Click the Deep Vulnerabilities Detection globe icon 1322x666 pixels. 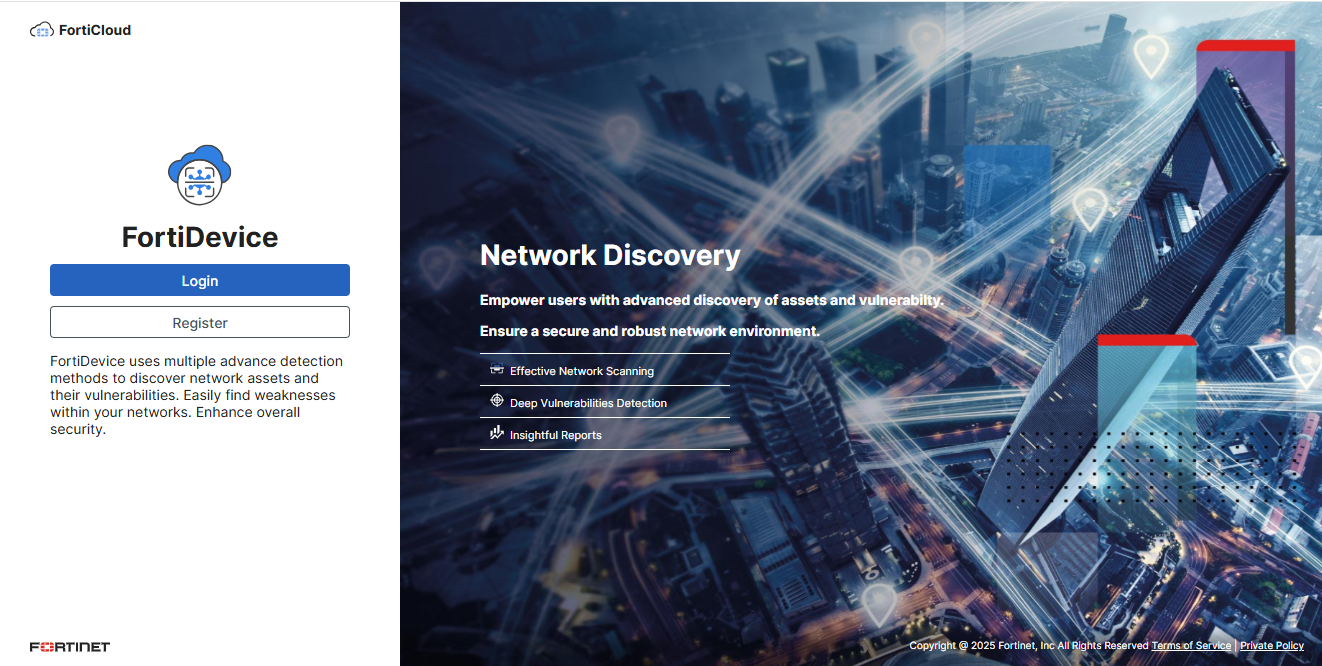[x=497, y=401]
